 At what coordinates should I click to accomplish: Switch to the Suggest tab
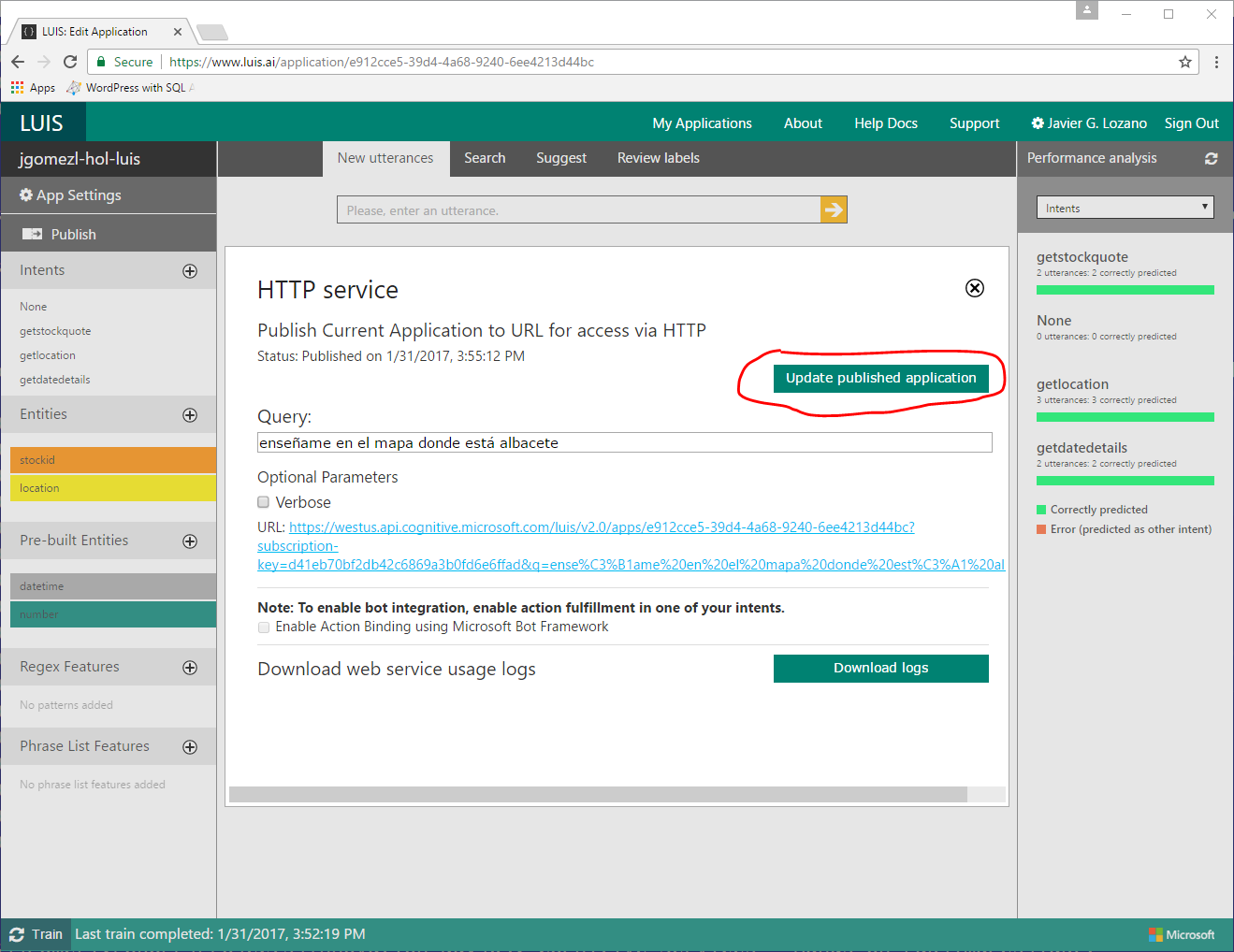tap(561, 158)
